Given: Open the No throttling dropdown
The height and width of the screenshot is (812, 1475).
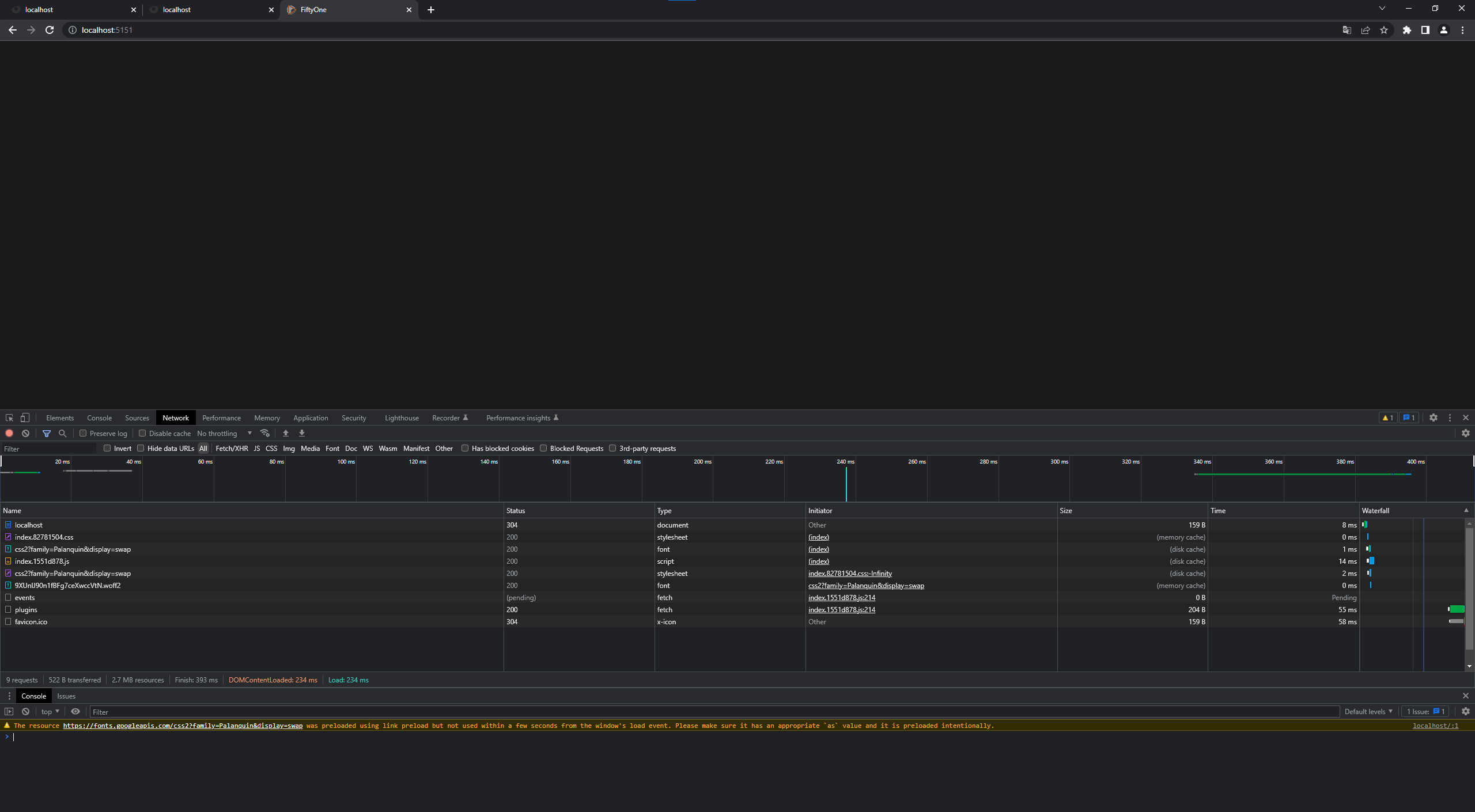Looking at the screenshot, I should (x=224, y=433).
